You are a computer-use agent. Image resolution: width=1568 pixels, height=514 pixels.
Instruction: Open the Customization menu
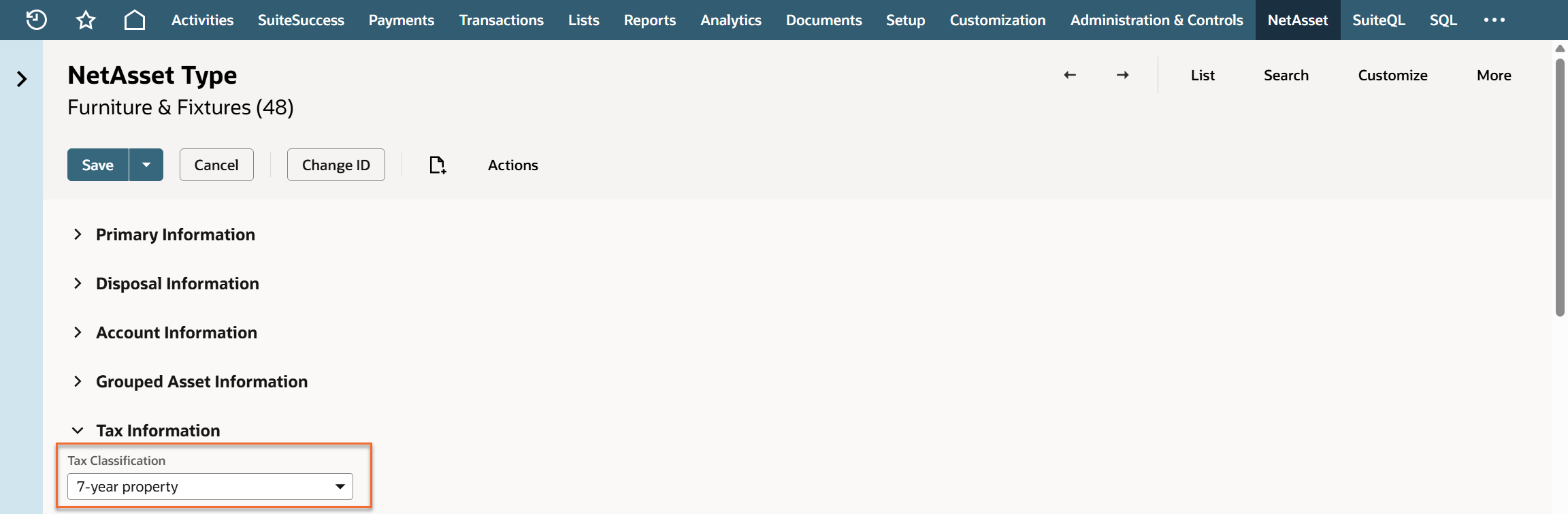point(998,20)
